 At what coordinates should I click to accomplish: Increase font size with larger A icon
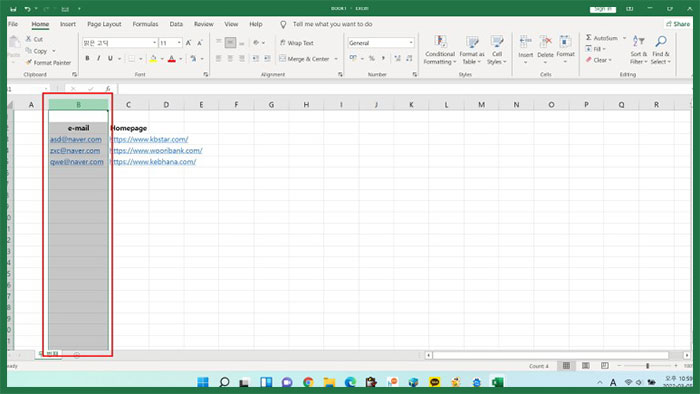[x=188, y=43]
